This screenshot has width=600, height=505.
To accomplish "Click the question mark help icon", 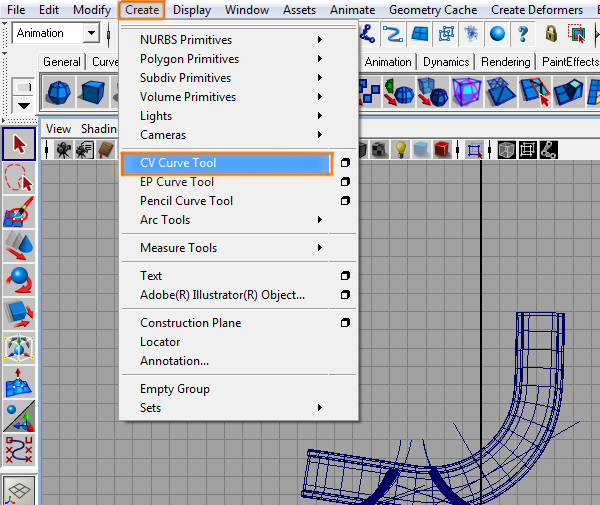I will coord(523,34).
